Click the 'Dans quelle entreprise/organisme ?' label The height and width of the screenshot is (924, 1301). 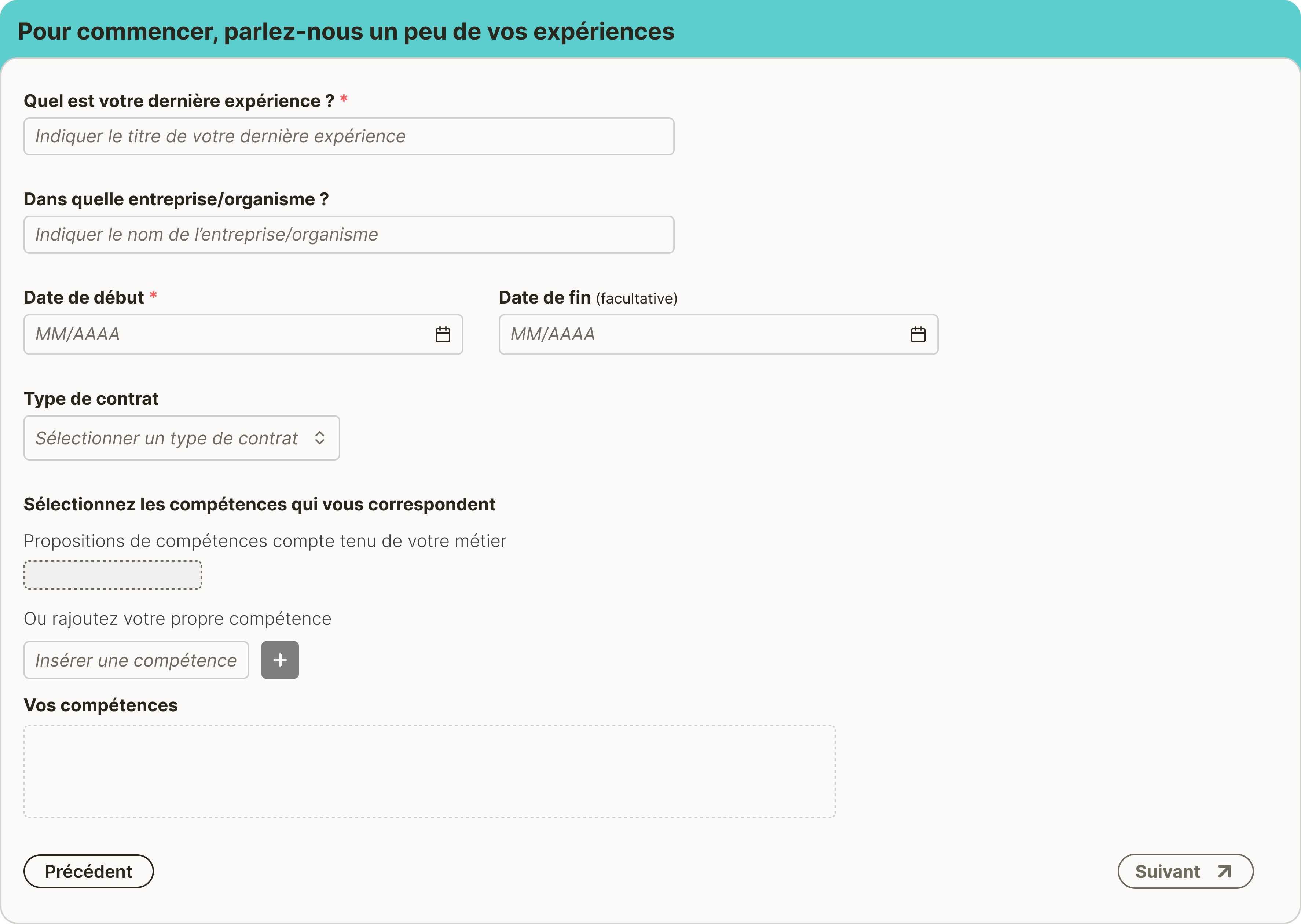(176, 199)
